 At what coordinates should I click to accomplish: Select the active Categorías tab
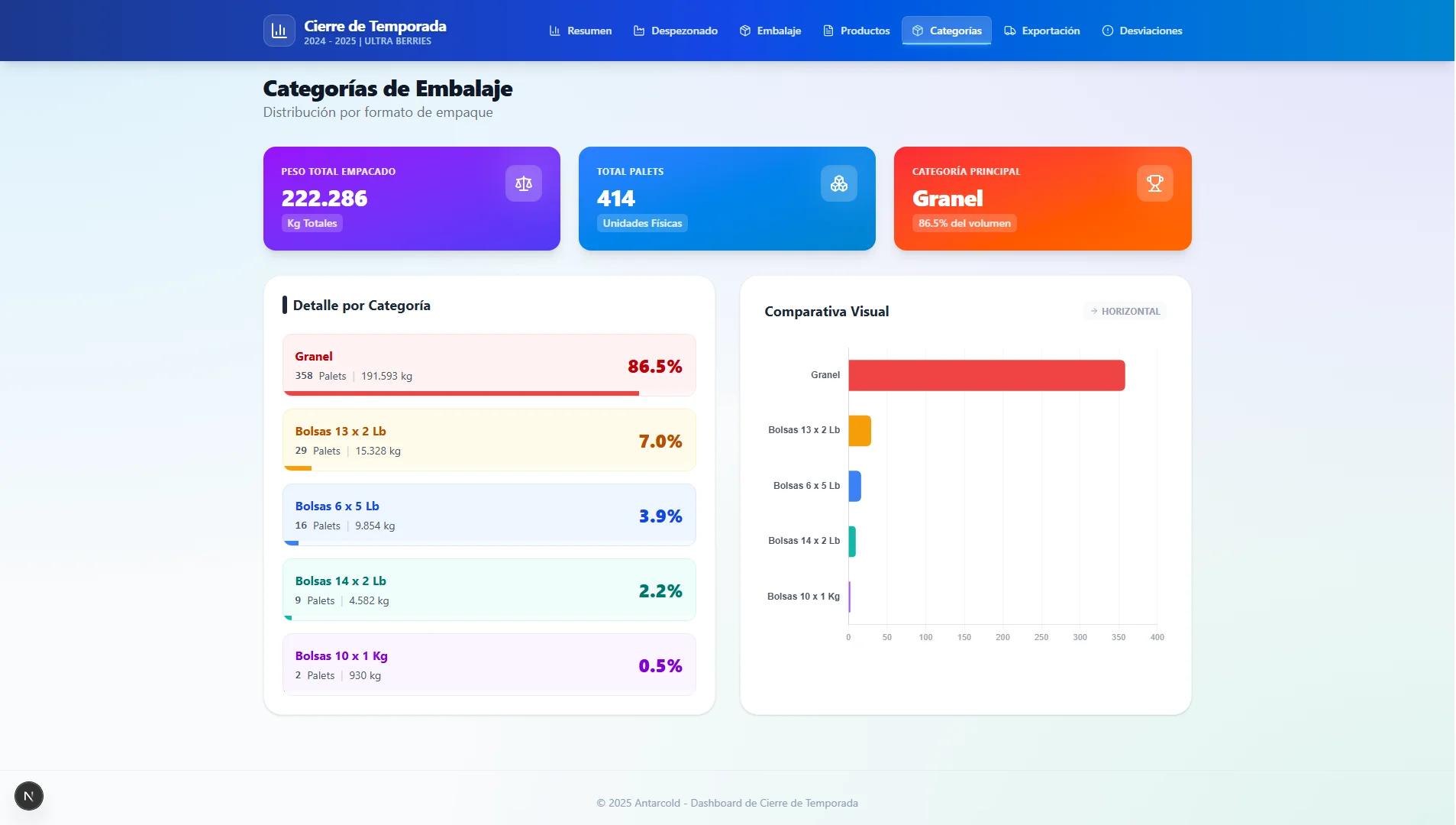point(946,31)
